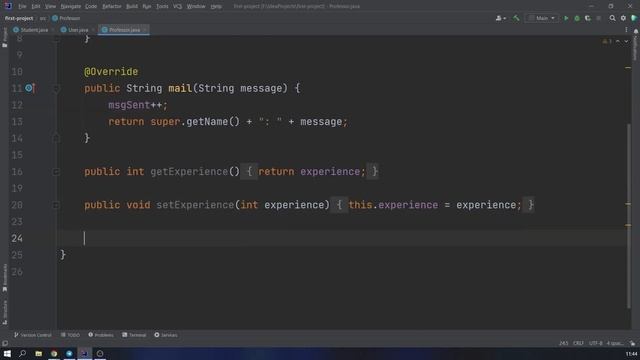Open Search Everywhere magnifier icon
Image resolution: width=640 pixels, height=360 pixels.
pos(612,18)
